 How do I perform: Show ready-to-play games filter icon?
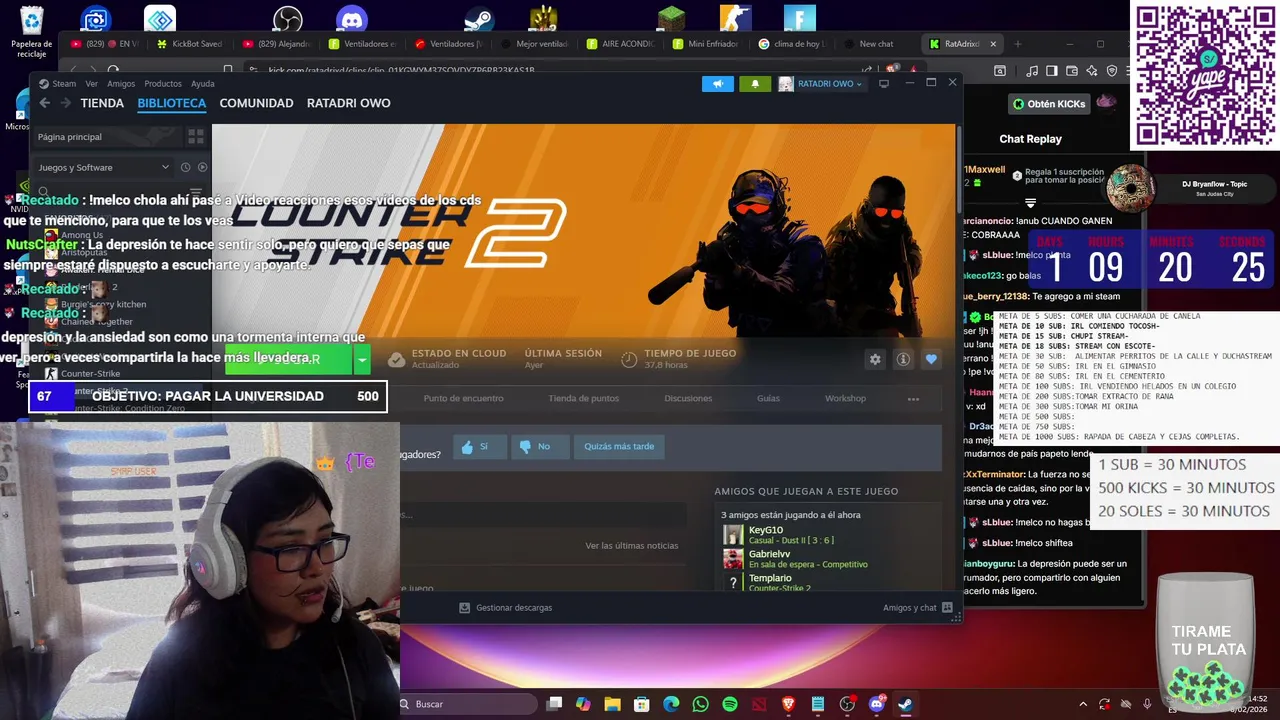(x=202, y=167)
